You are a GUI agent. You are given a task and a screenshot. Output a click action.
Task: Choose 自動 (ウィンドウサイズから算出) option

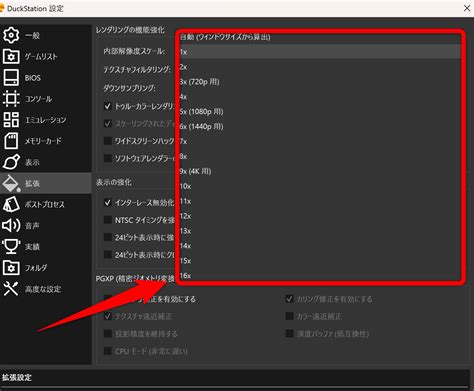pos(320,37)
